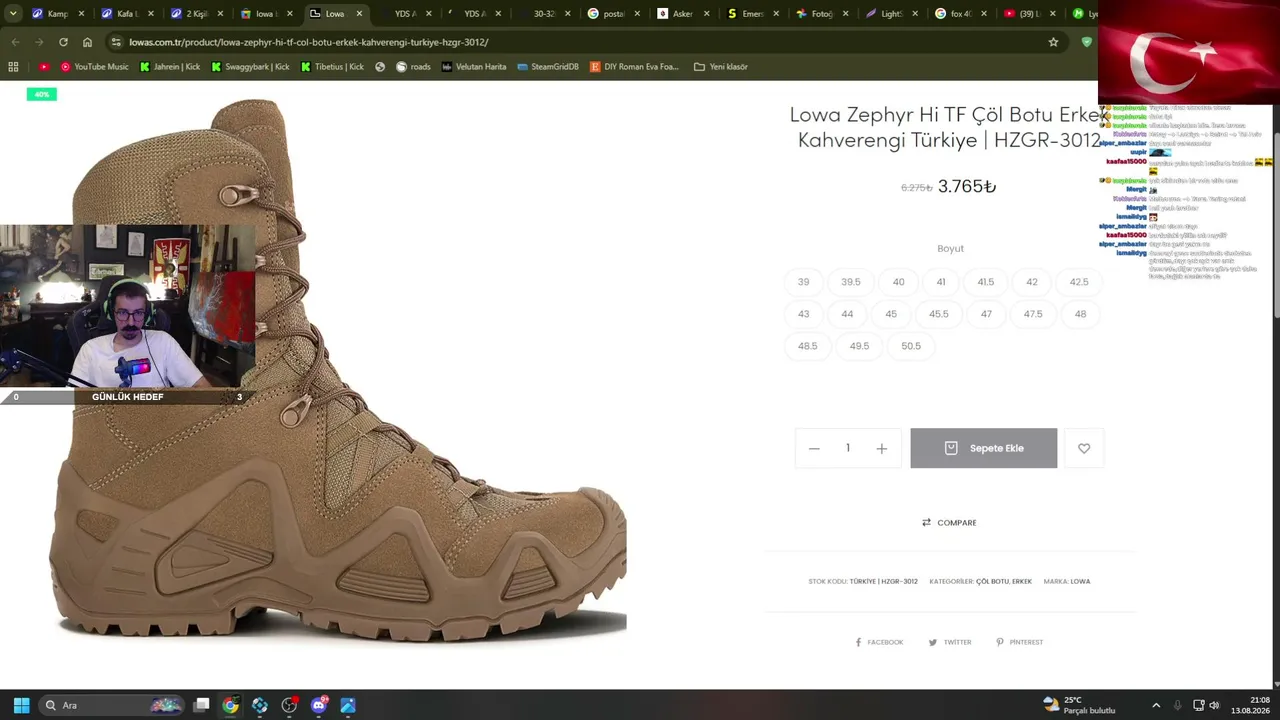The width and height of the screenshot is (1280, 720).
Task: Open the DIY Roman Eva Foa... bookmark
Action: tap(635, 67)
